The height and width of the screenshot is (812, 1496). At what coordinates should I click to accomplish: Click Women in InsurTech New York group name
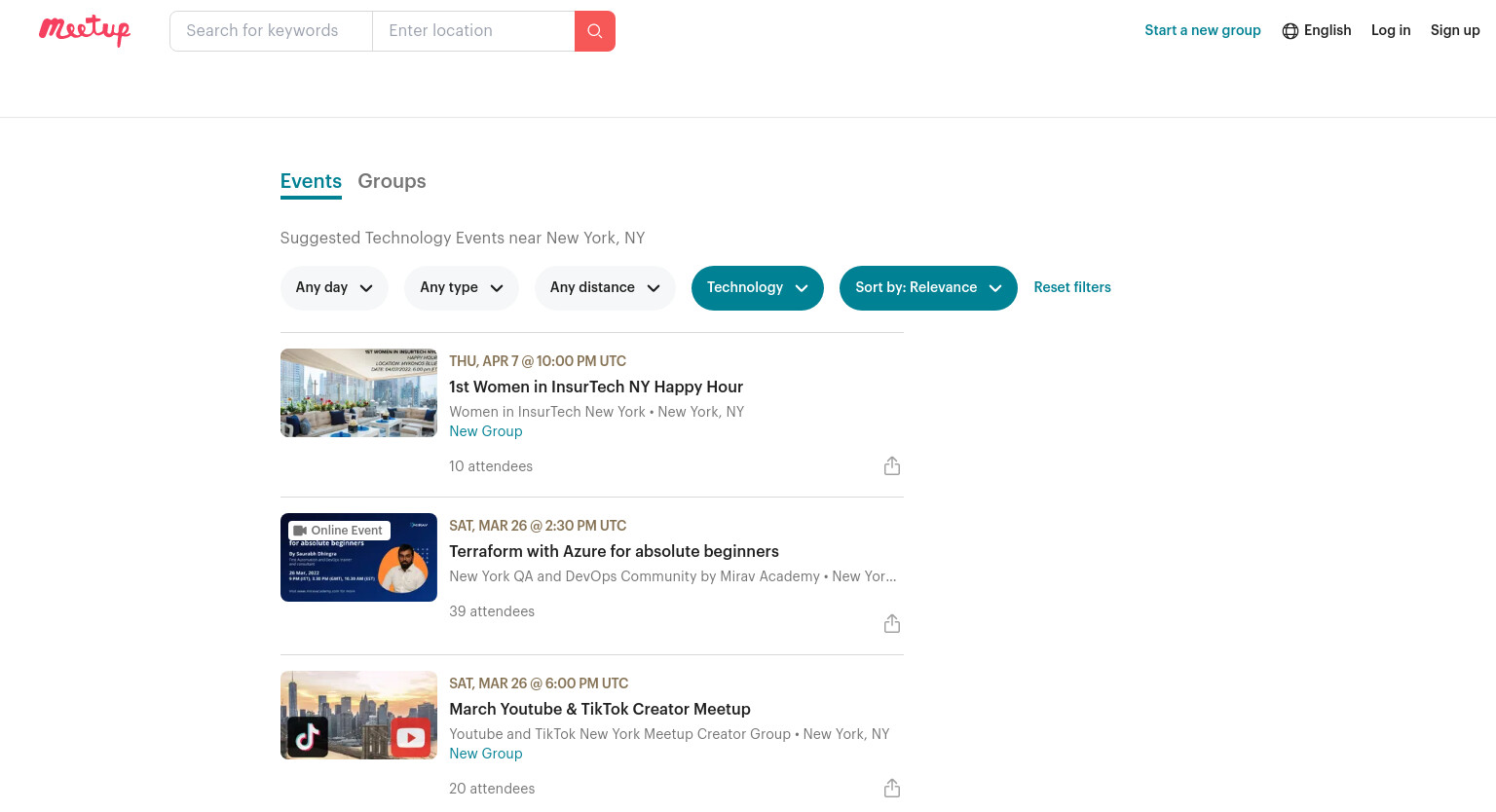pos(547,412)
